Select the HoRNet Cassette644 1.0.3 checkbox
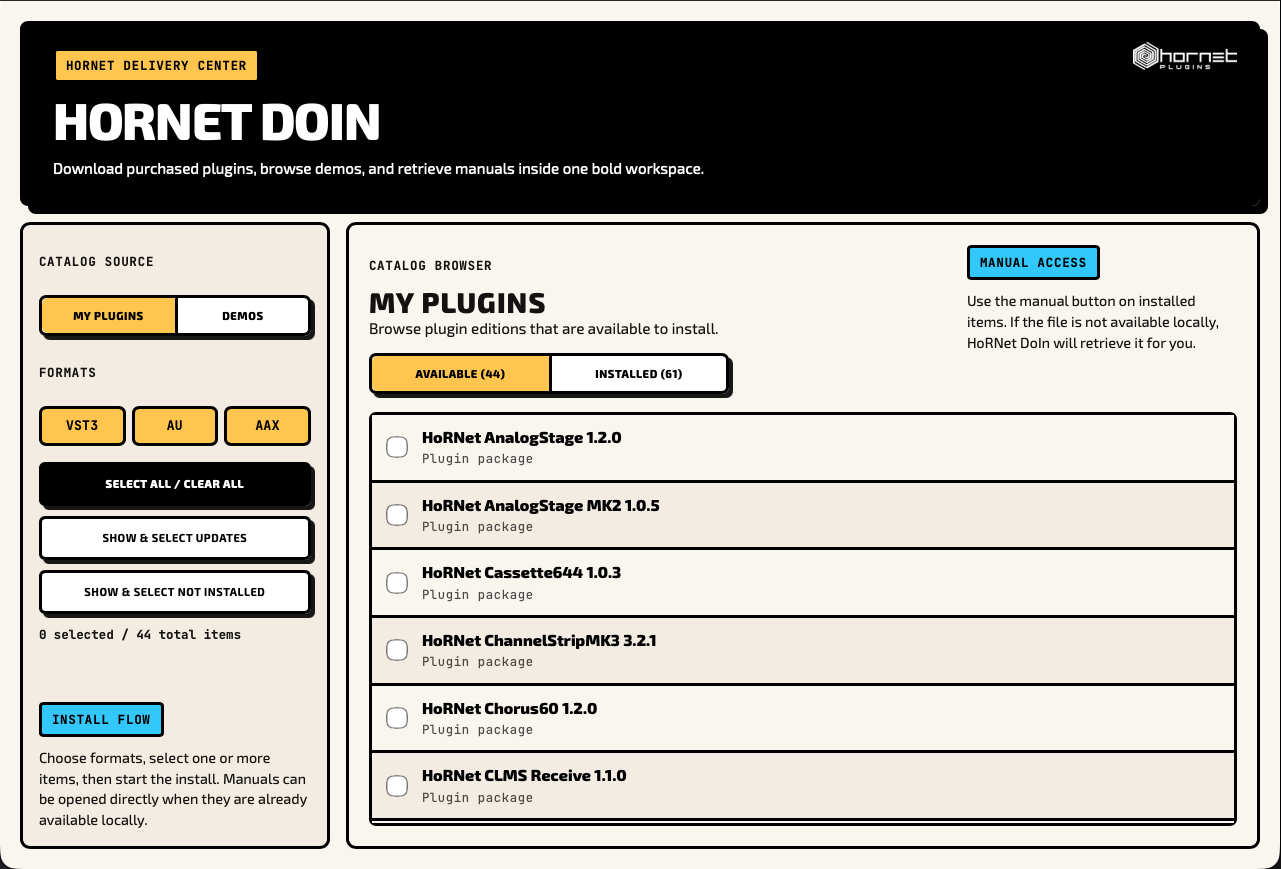 tap(397, 582)
